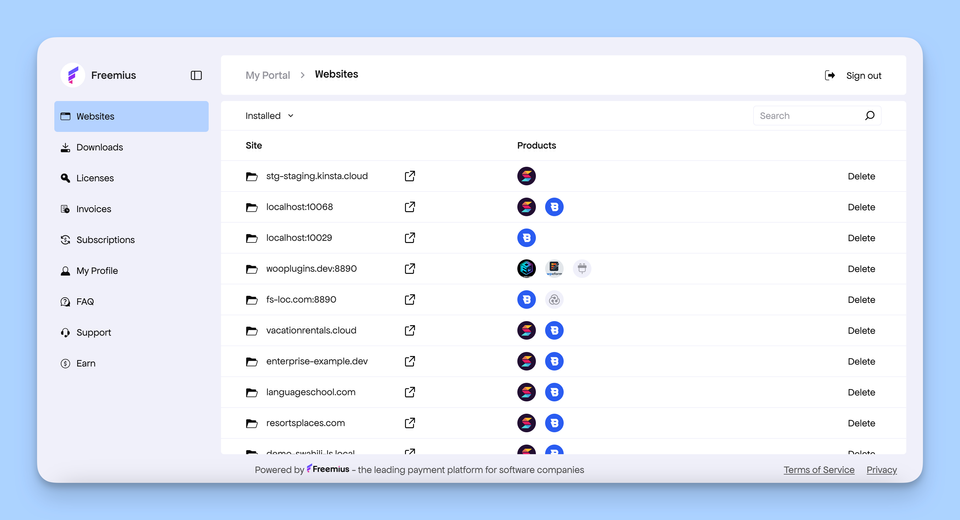Select My Profile in sidebar
Screen dimensions: 960x520
pyautogui.click(x=97, y=271)
